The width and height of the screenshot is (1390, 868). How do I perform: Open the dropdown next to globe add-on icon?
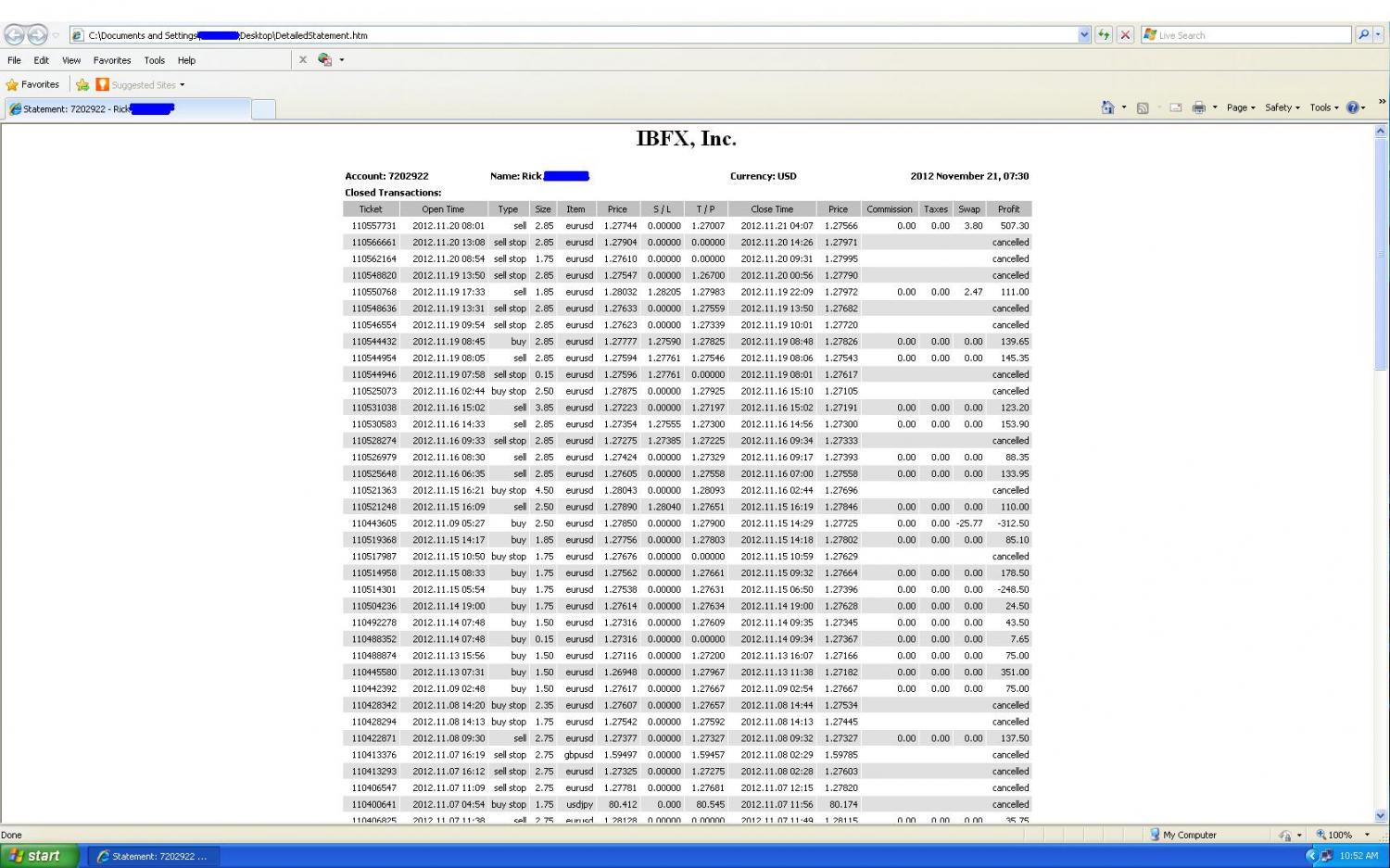tap(342, 60)
